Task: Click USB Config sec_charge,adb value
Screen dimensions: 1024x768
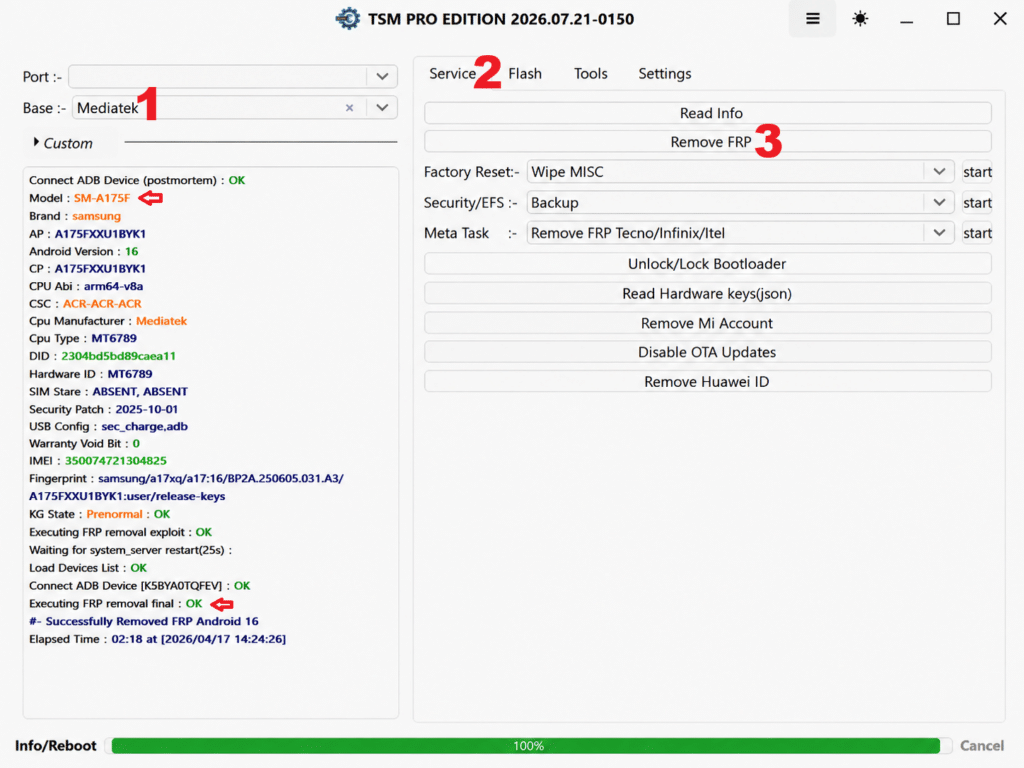Action: click(144, 426)
